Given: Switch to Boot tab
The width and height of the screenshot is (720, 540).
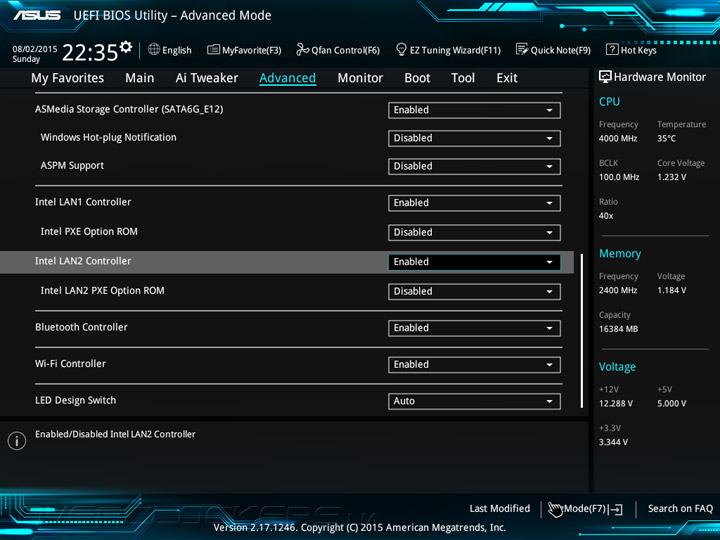Looking at the screenshot, I should (417, 78).
